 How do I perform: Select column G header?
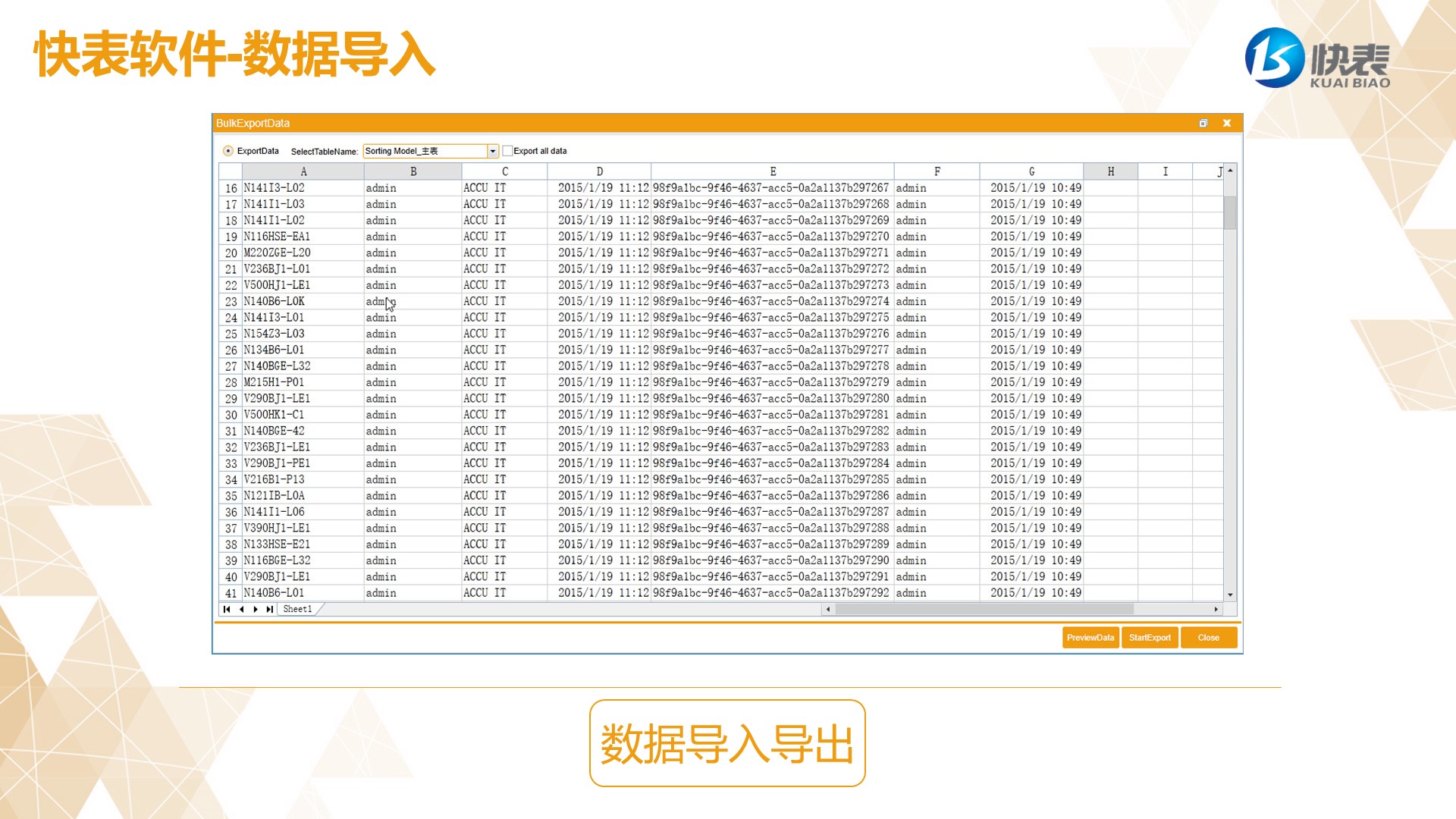[1032, 171]
